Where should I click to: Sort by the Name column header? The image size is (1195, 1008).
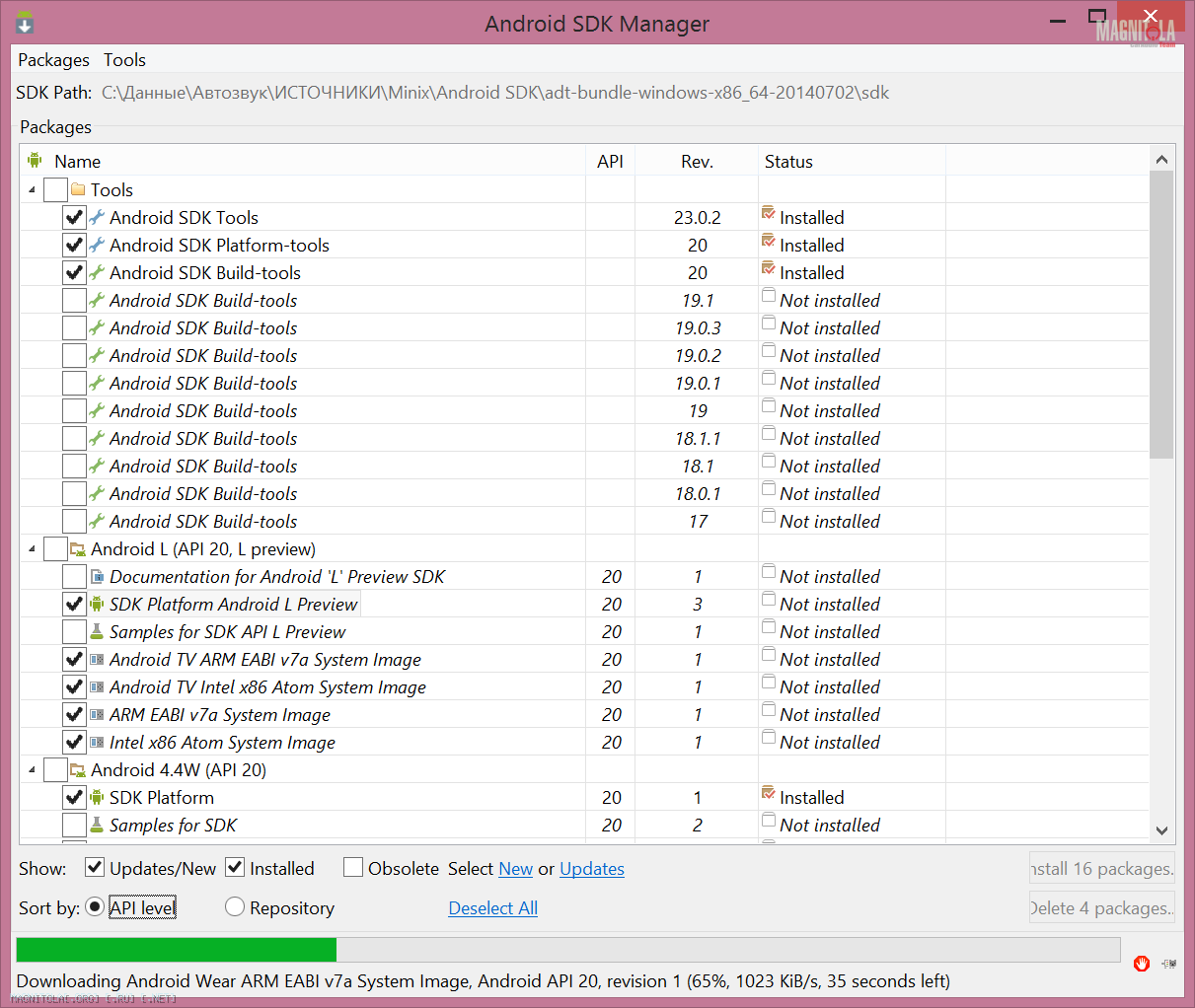(303, 161)
